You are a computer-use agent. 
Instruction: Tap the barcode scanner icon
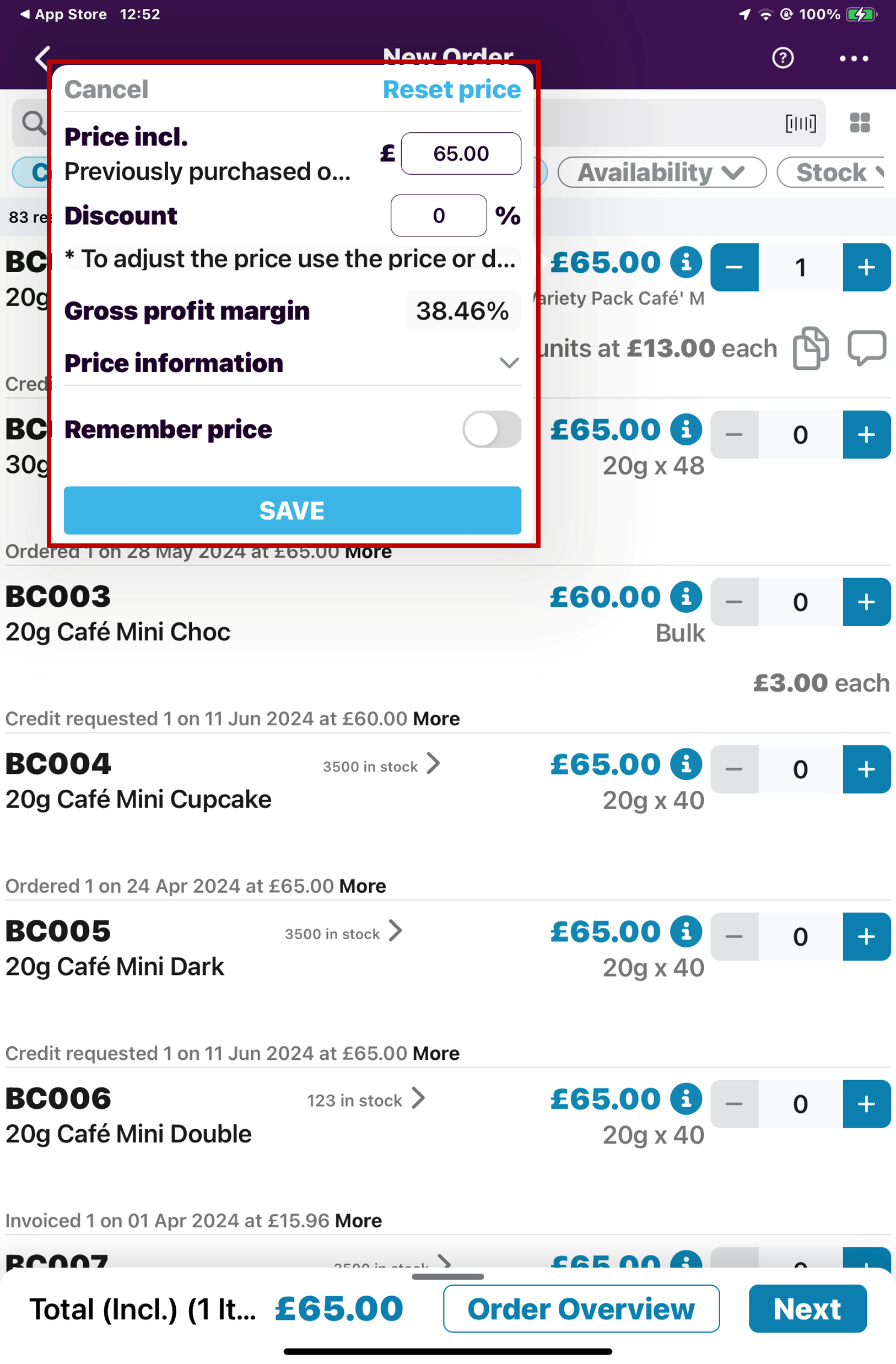800,123
